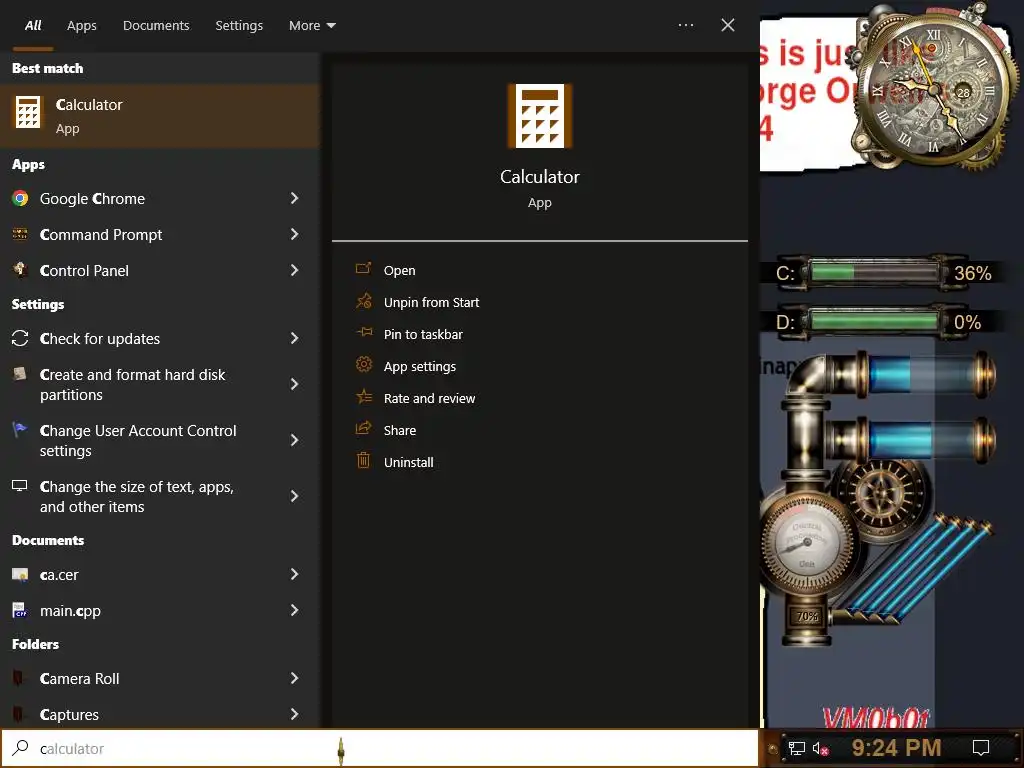The width and height of the screenshot is (1024, 768).
Task: Switch to the Apps filter tab
Action: coord(82,25)
